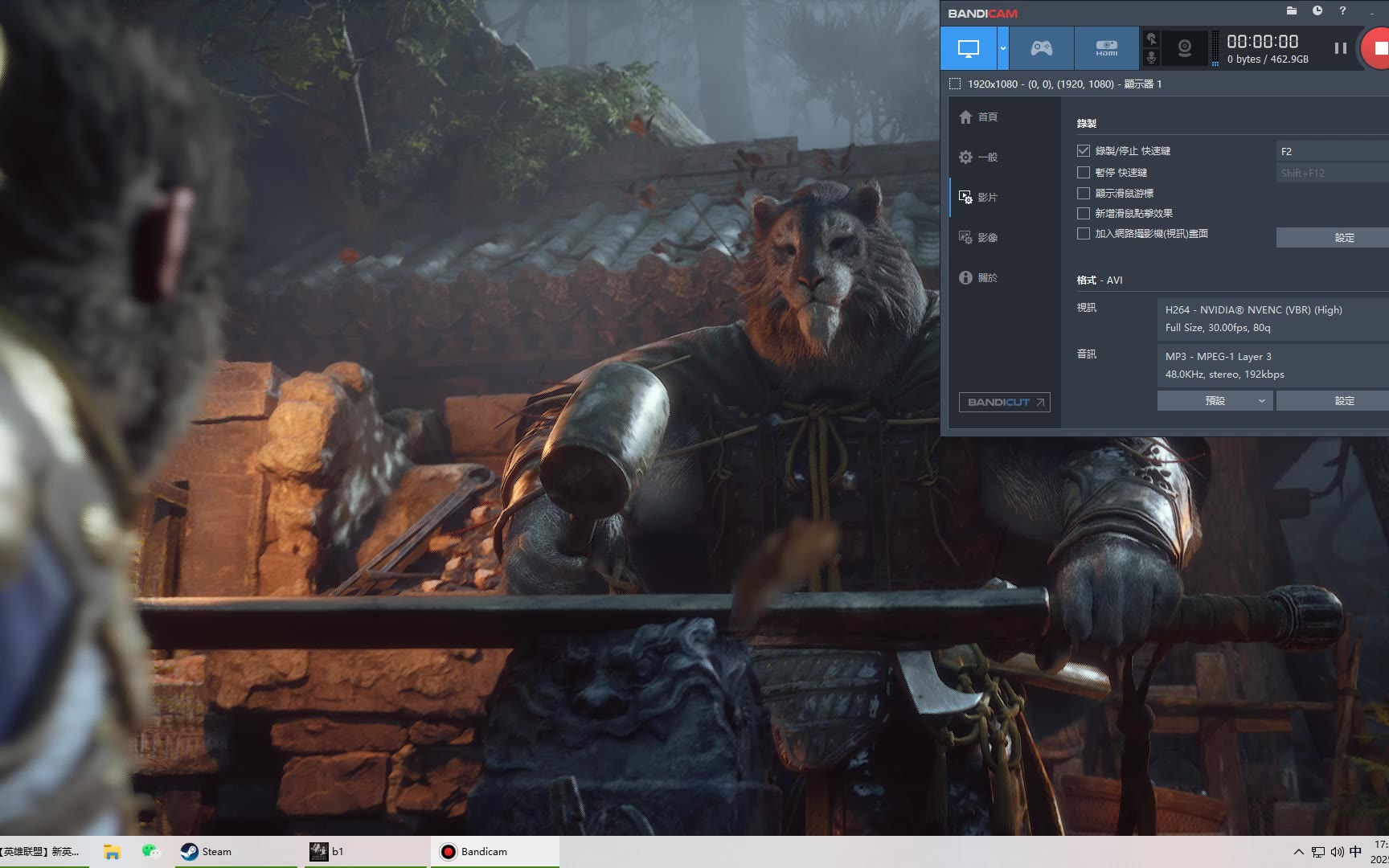Screen dimensions: 1389x868
Task: Toggle mouse cursor overlay icon in toolbar
Action: [x=1152, y=39]
